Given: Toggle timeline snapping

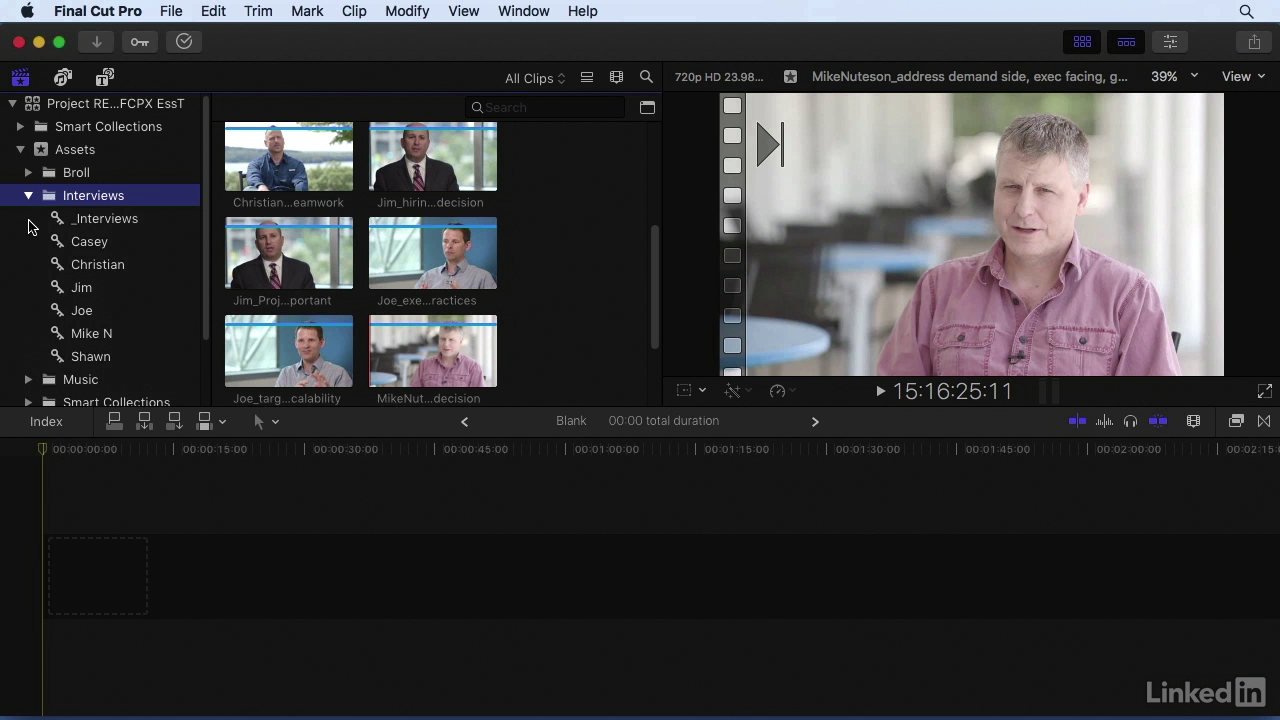Looking at the screenshot, I should (1158, 421).
